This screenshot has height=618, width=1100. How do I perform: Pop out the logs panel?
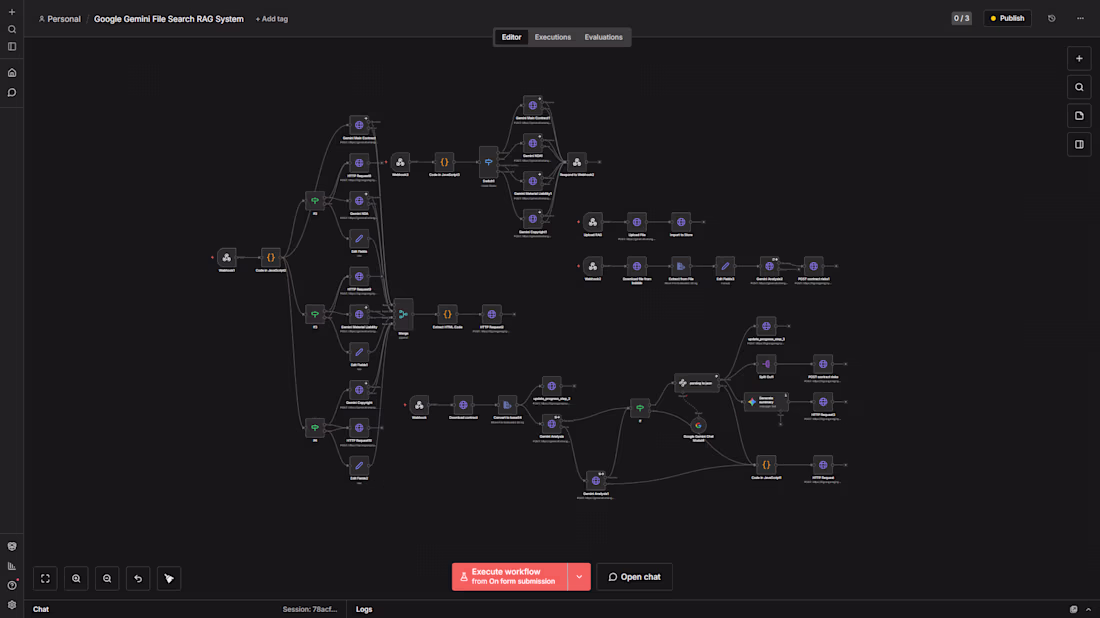point(1073,610)
